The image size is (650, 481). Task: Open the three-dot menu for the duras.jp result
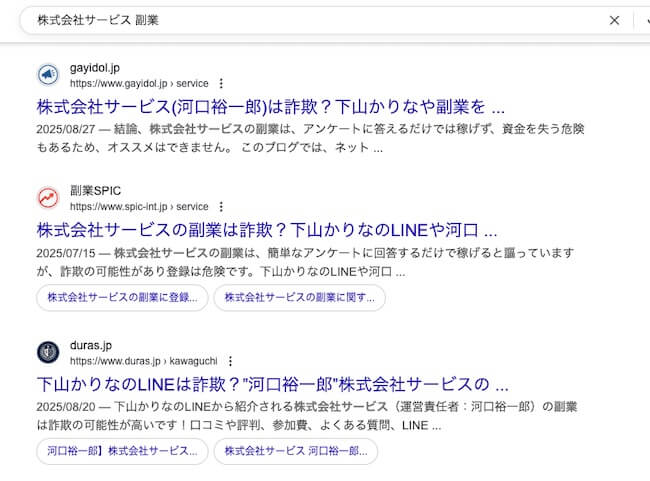(230, 361)
